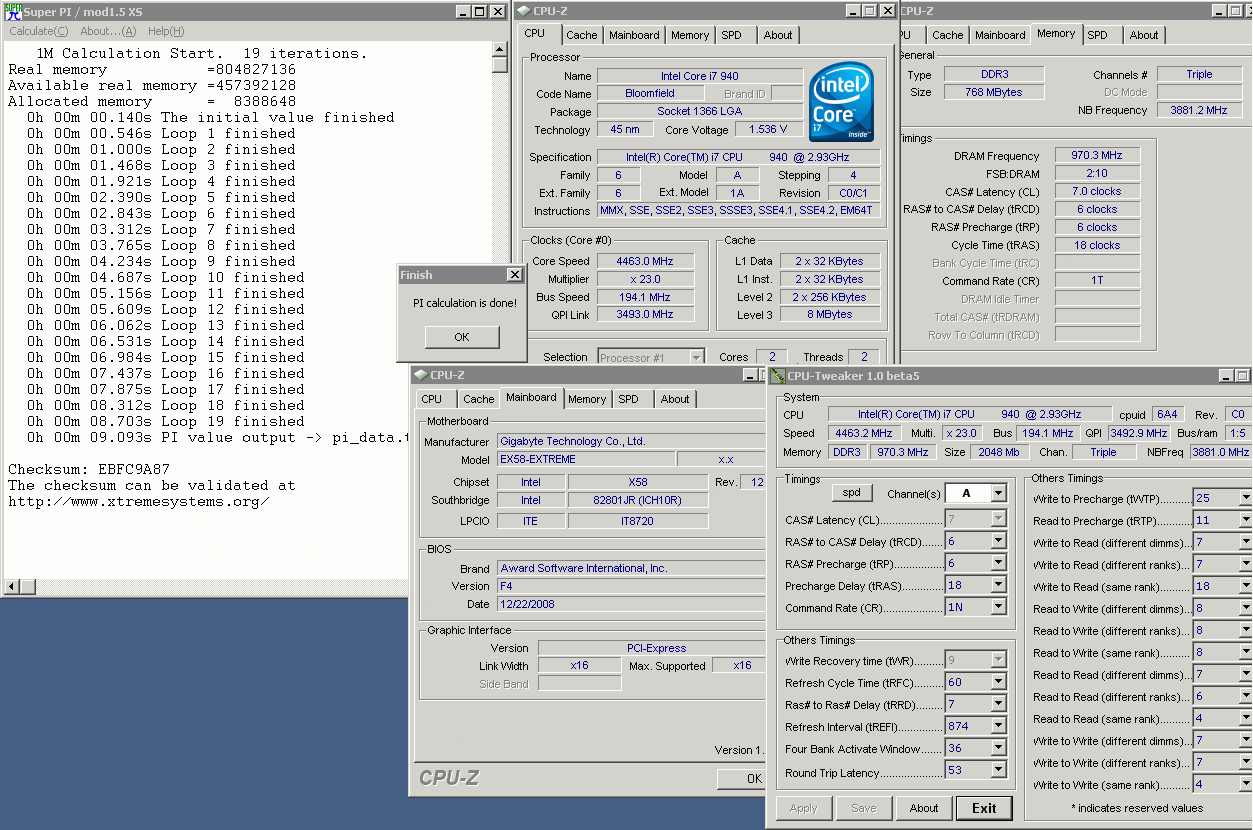
Task: Switch to the Memory tab in the CPU window
Action: [690, 35]
